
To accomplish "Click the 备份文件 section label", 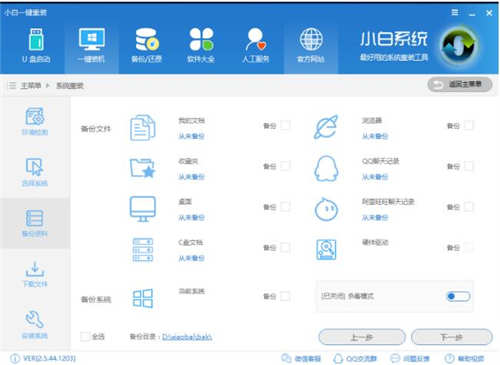I will click(x=96, y=129).
